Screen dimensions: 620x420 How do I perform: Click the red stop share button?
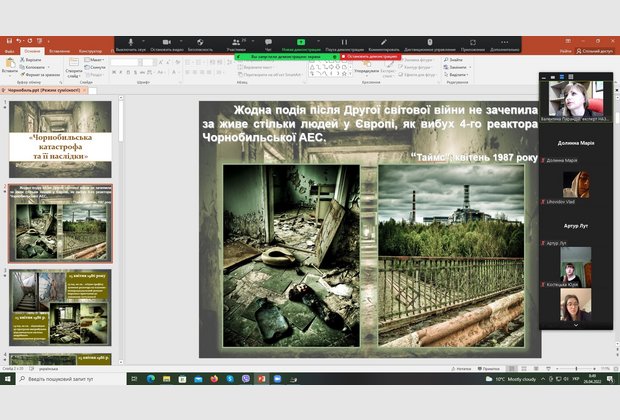coord(374,57)
